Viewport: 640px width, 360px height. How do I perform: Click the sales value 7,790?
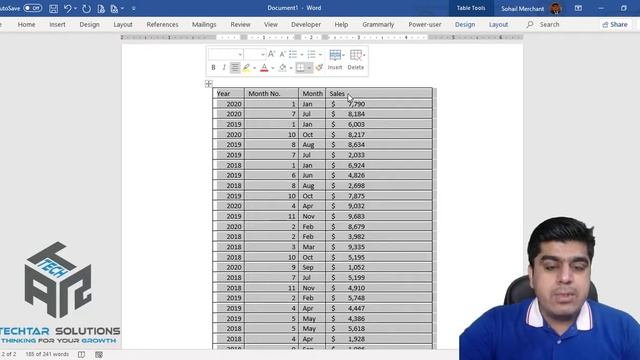[356, 104]
